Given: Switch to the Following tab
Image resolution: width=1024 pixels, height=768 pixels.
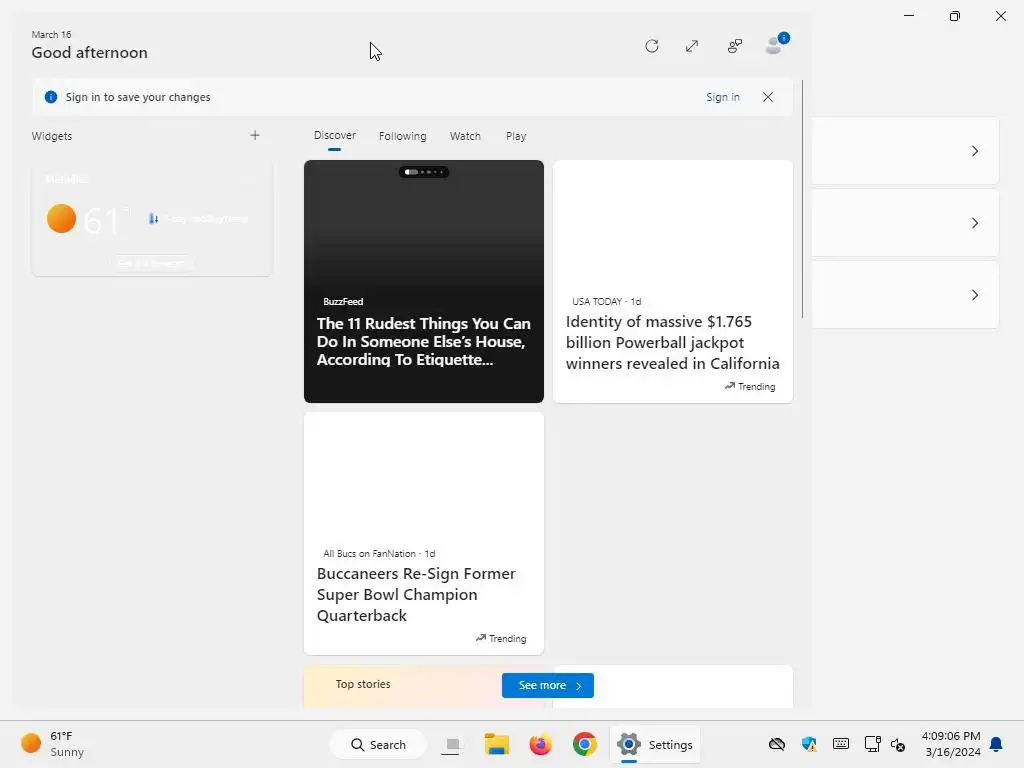Looking at the screenshot, I should pyautogui.click(x=402, y=136).
